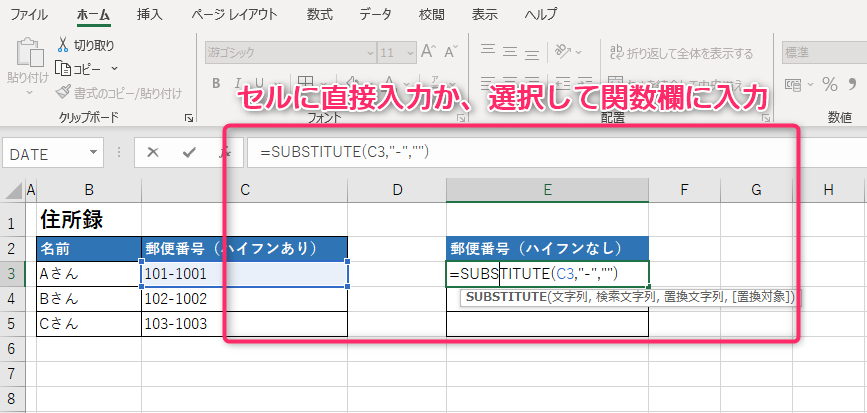This screenshot has width=867, height=413.
Task: Click SUBSTITUTE link in the function tooltip
Action: click(x=504, y=297)
